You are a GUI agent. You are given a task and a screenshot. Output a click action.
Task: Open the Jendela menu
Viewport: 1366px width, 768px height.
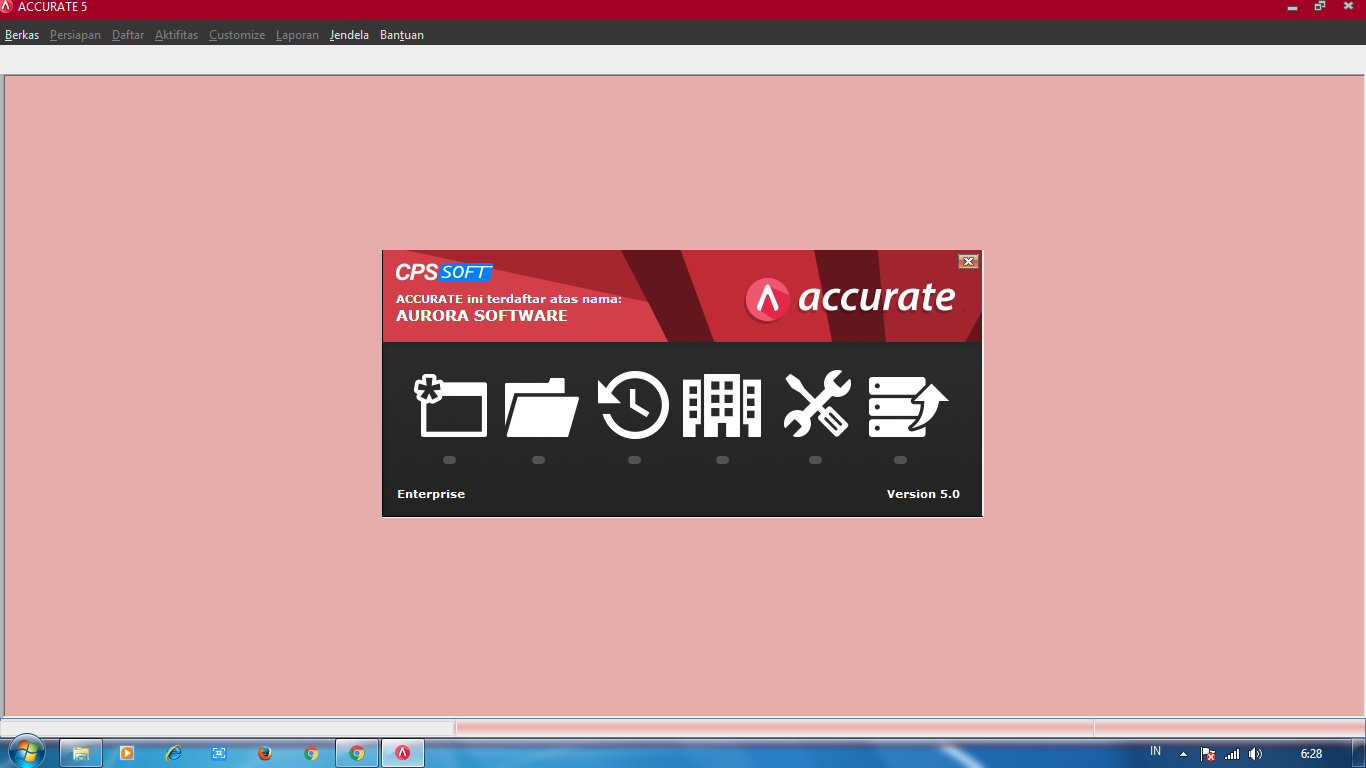tap(349, 35)
